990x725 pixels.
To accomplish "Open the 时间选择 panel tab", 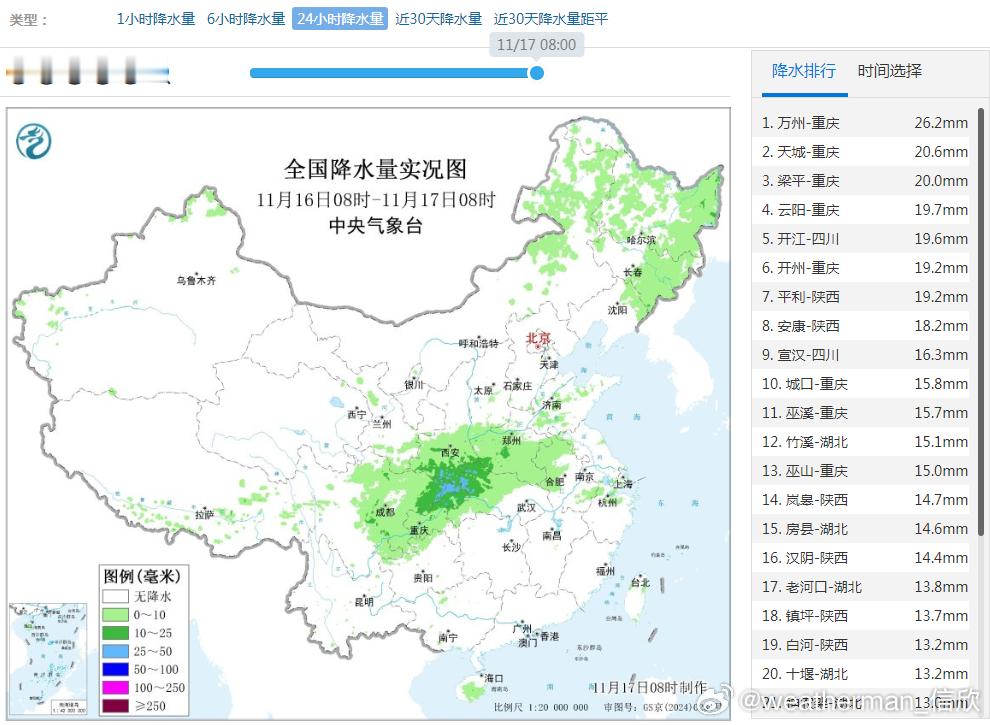I will coord(889,71).
